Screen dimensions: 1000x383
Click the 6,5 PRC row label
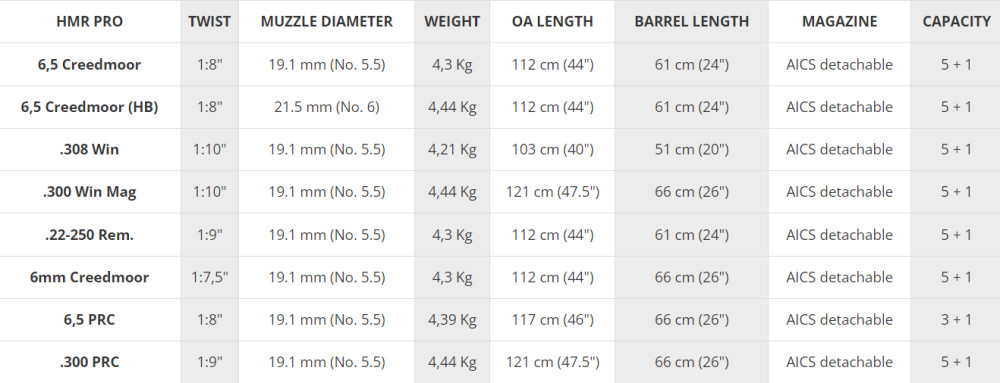tap(89, 320)
